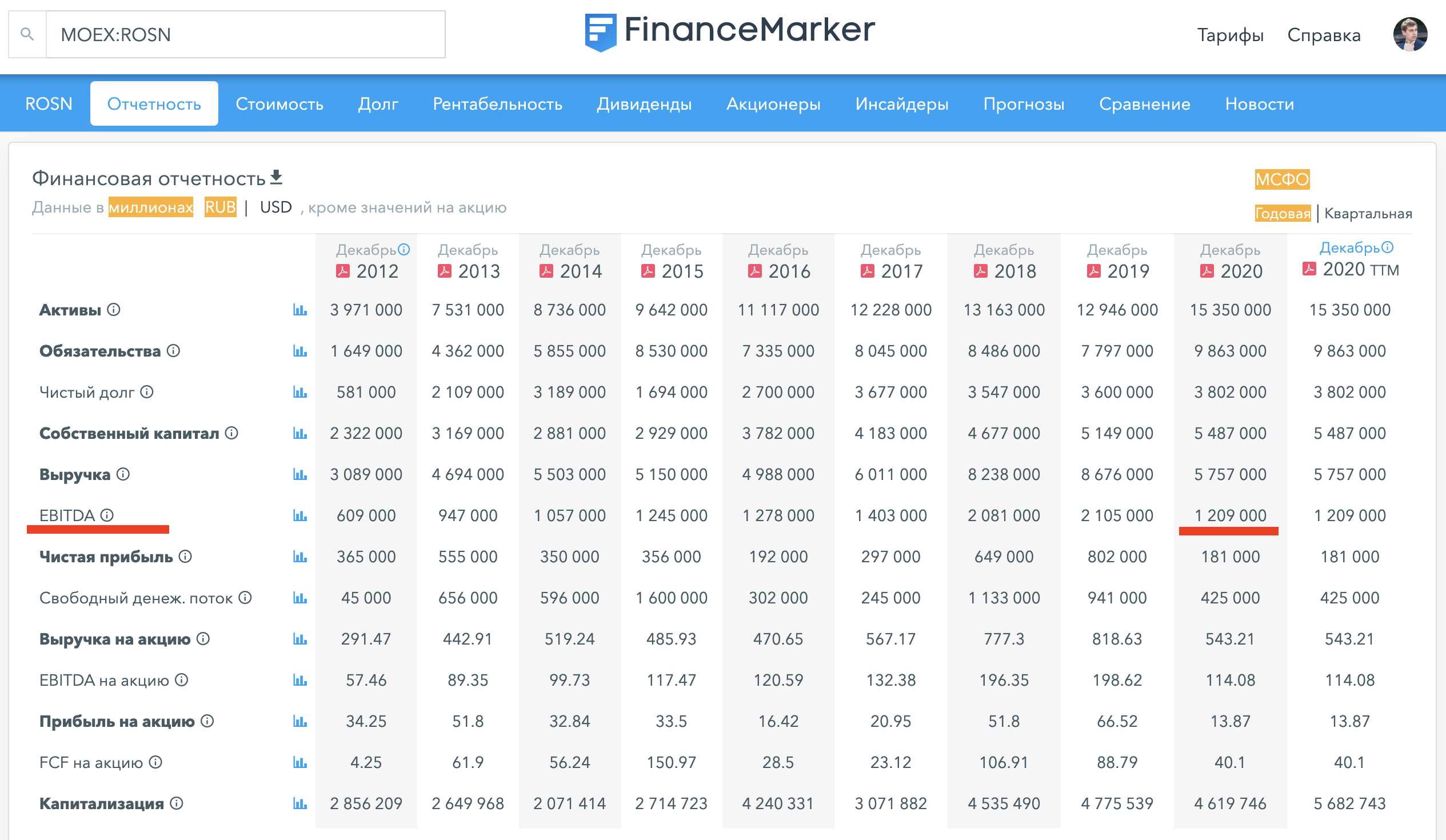The image size is (1446, 840).
Task: Show the chart for Активы
Action: tap(300, 310)
